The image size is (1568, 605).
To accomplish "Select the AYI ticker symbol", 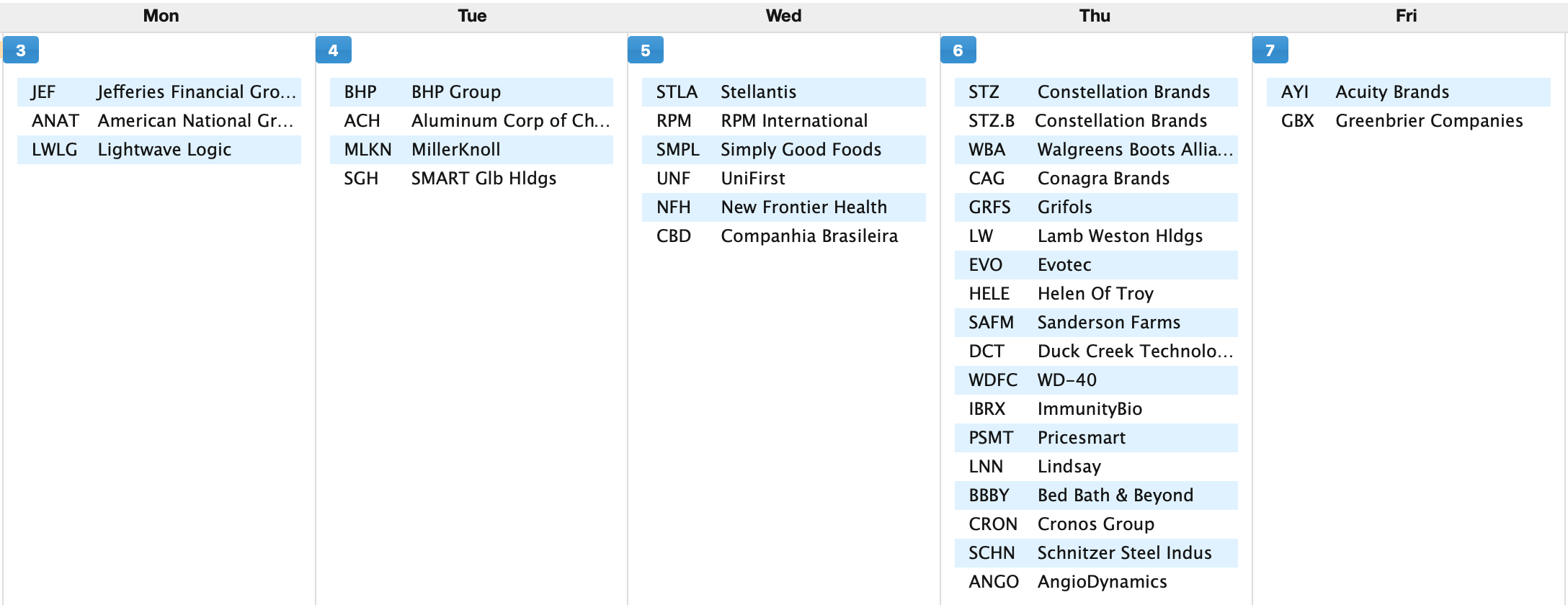I will pyautogui.click(x=1295, y=92).
